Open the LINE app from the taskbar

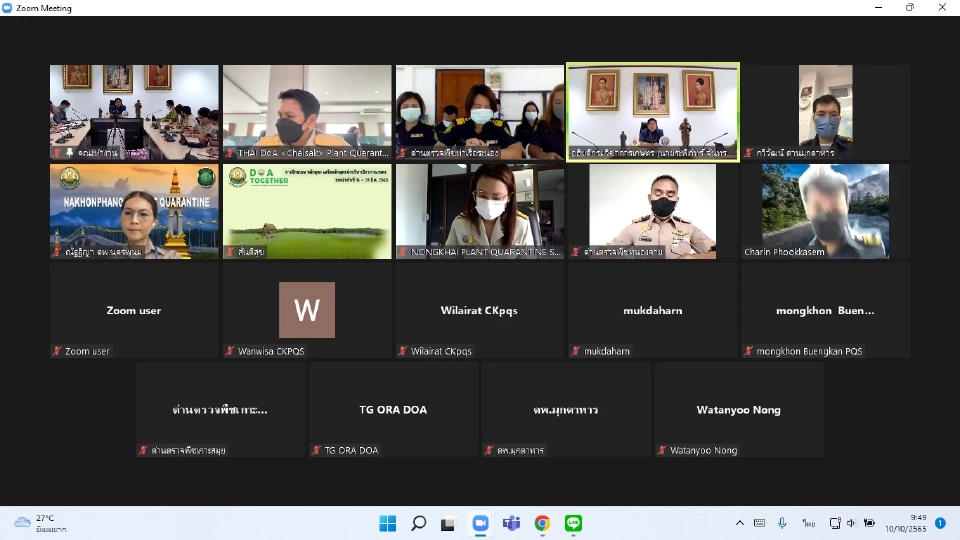(x=573, y=523)
